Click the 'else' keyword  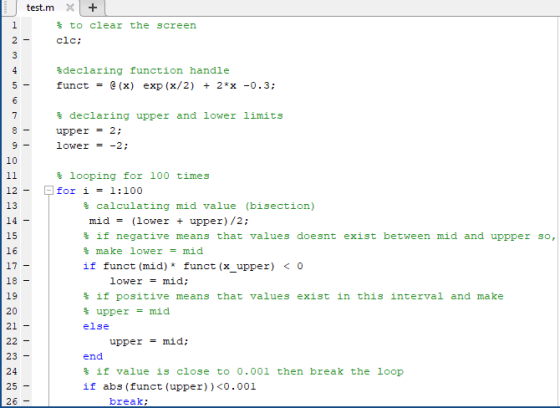click(x=96, y=326)
